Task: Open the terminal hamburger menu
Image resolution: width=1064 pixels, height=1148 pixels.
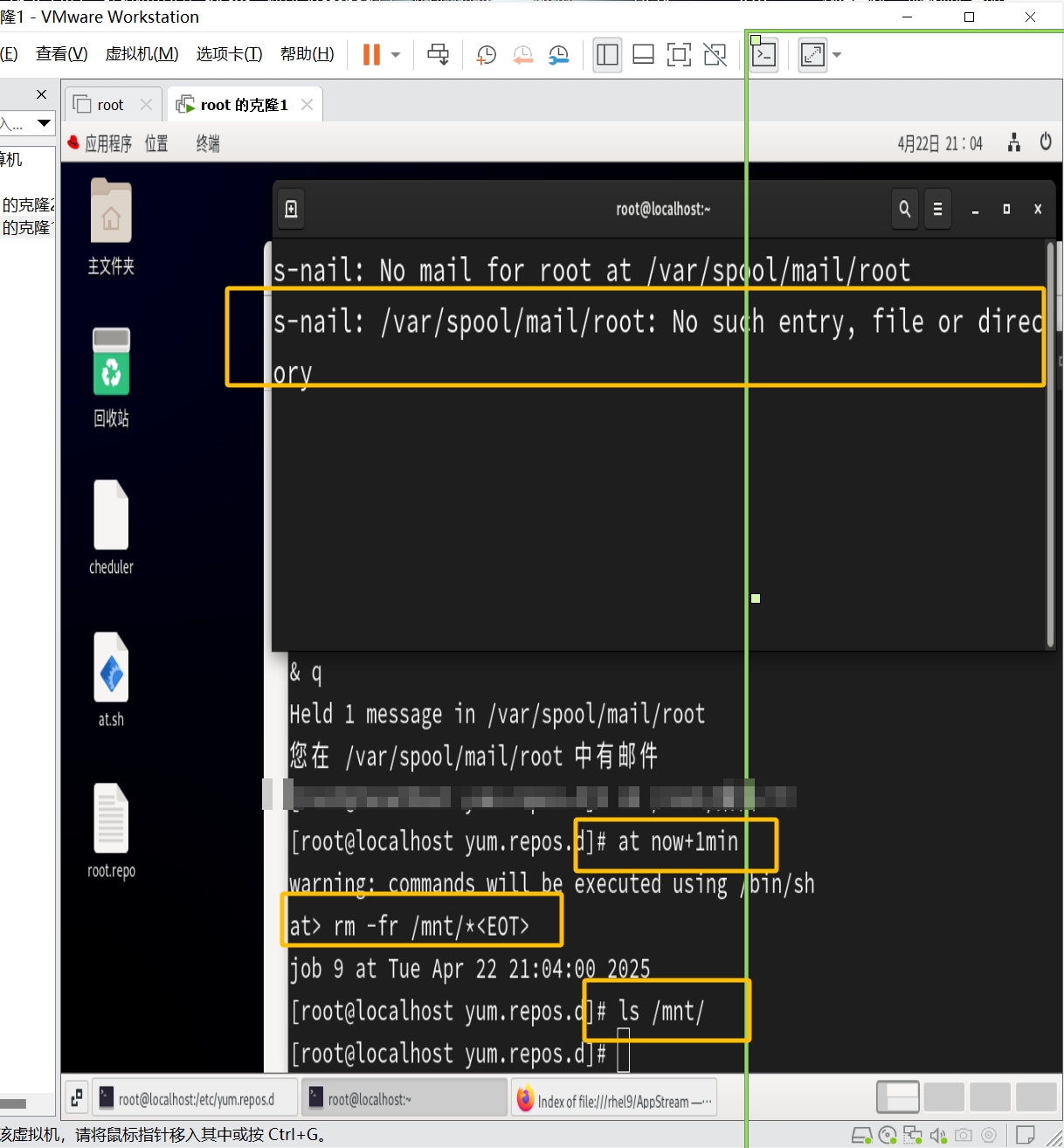Action: point(937,209)
